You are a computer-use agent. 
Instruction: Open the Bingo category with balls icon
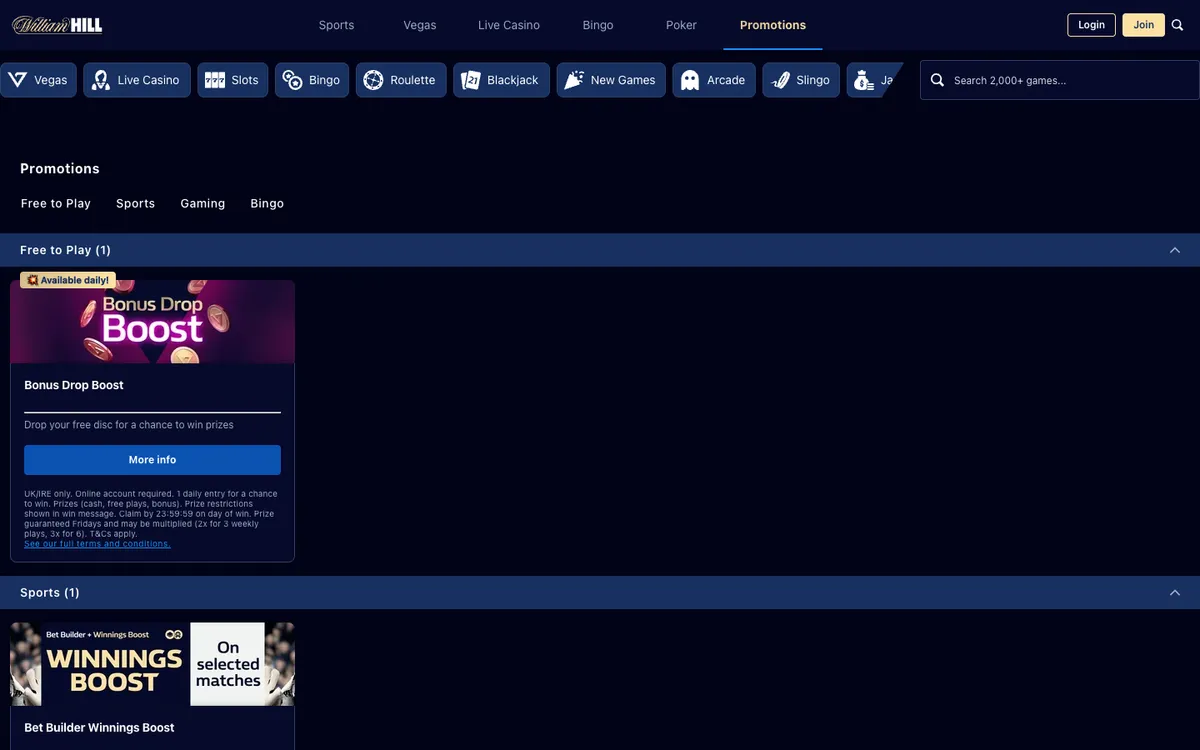click(312, 80)
